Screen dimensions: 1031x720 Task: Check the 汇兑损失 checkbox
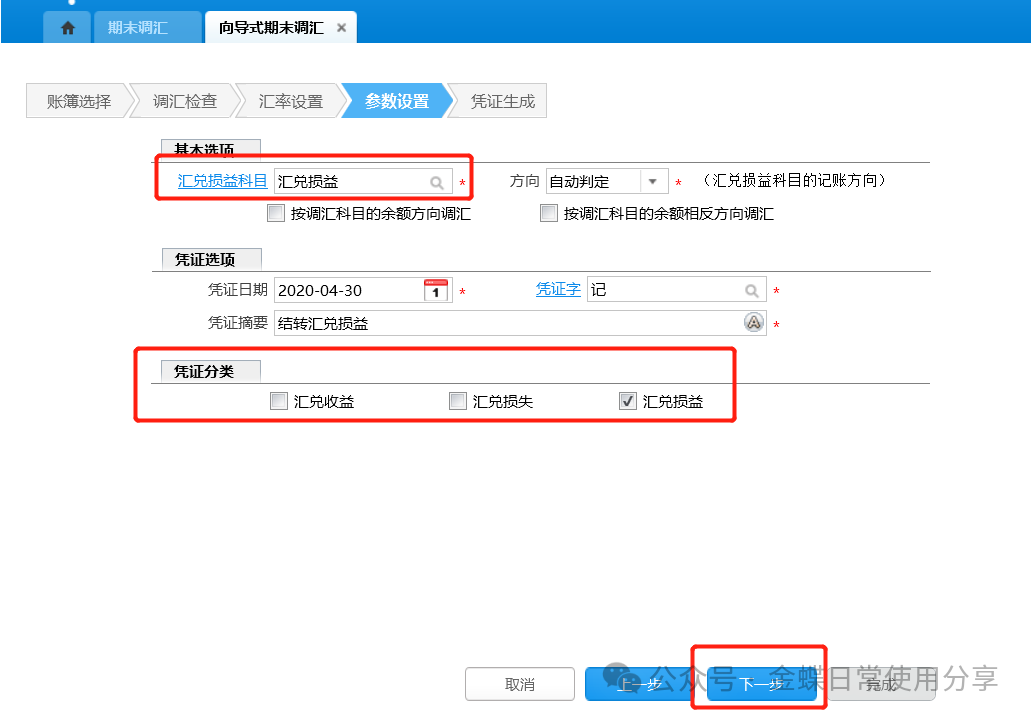pyautogui.click(x=457, y=402)
